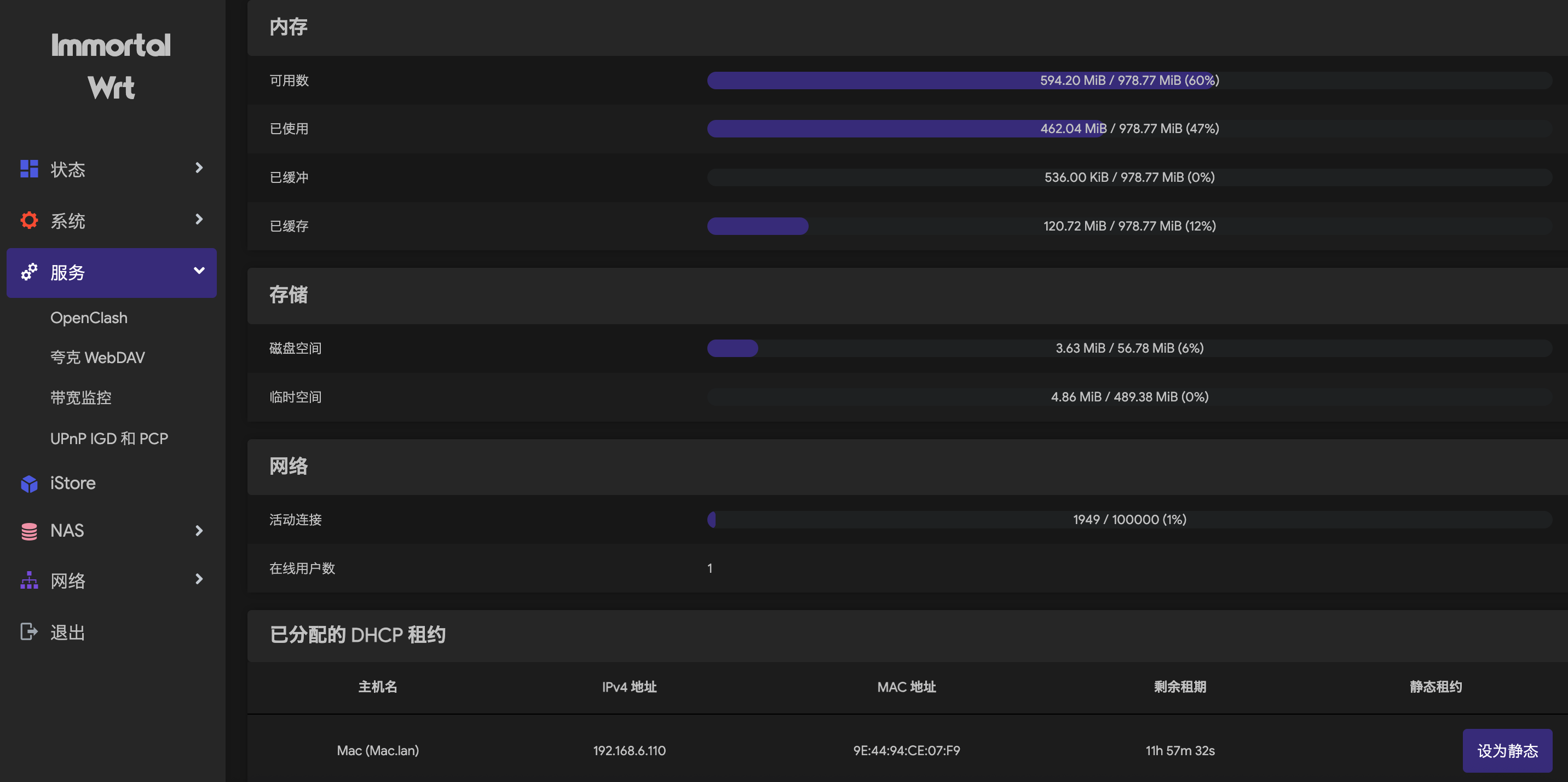Click the 设为静态 button
The width and height of the screenshot is (1568, 782).
(1507, 750)
